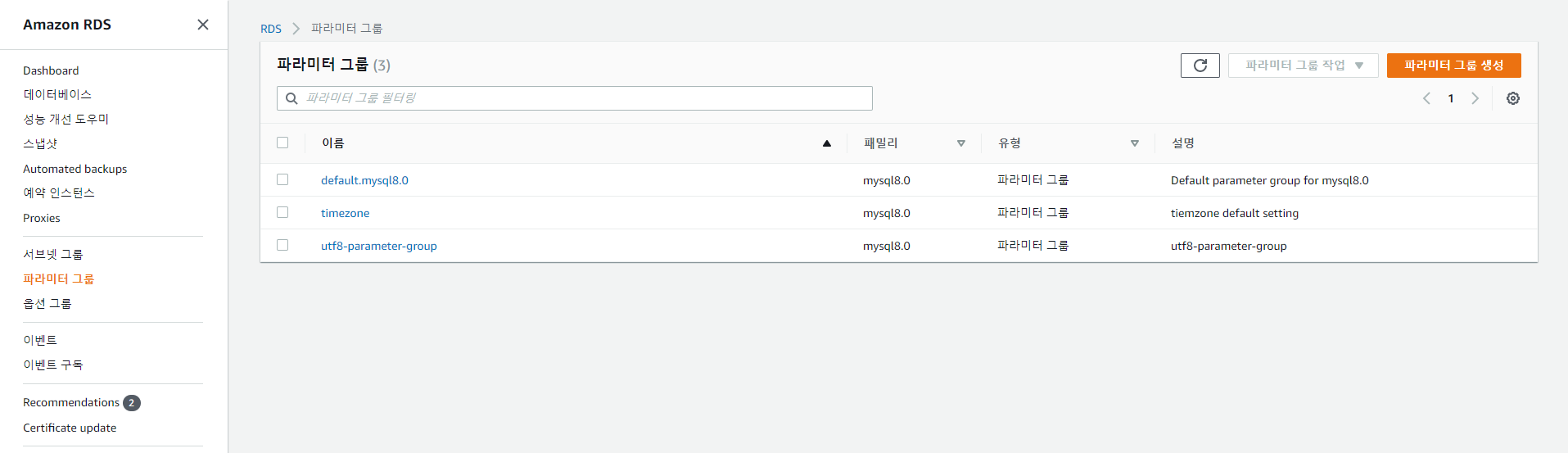Open Certificate update in the sidebar

pyautogui.click(x=70, y=428)
